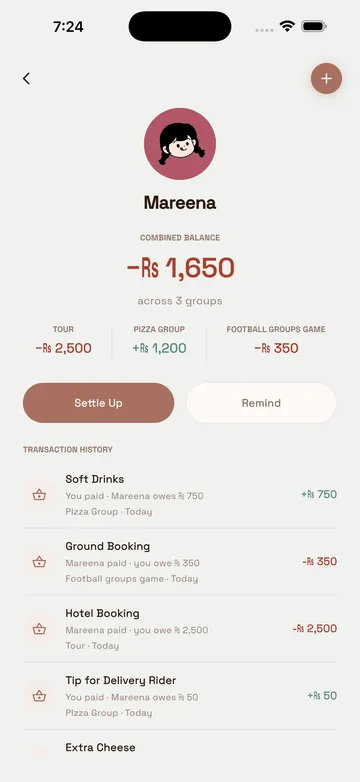Image resolution: width=360 pixels, height=782 pixels.
Task: Click the Soft Drinks basket icon
Action: pyautogui.click(x=39, y=495)
